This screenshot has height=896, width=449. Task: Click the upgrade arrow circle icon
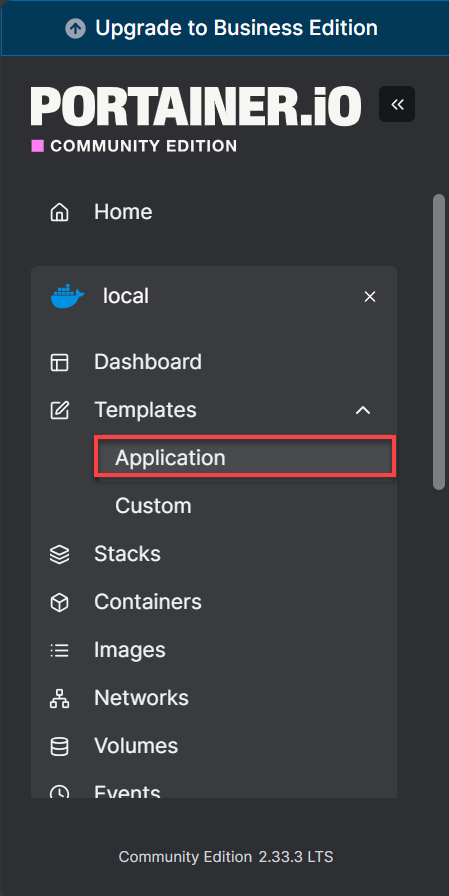75,28
